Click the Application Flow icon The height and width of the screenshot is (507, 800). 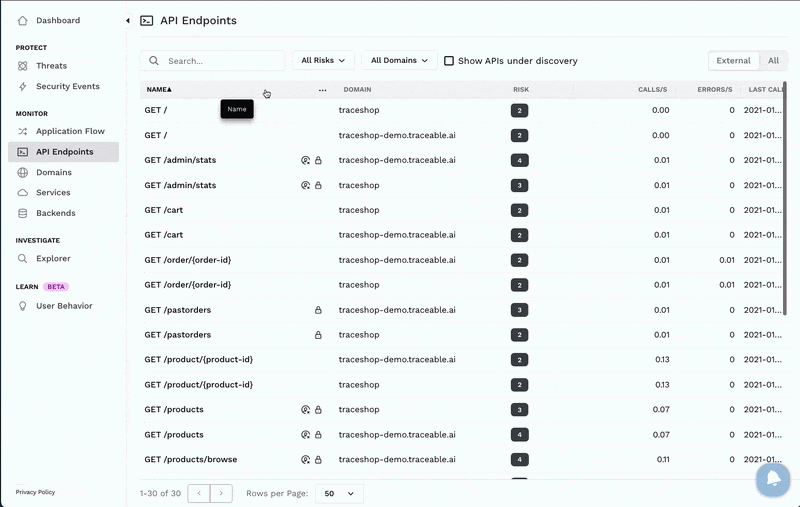click(23, 131)
